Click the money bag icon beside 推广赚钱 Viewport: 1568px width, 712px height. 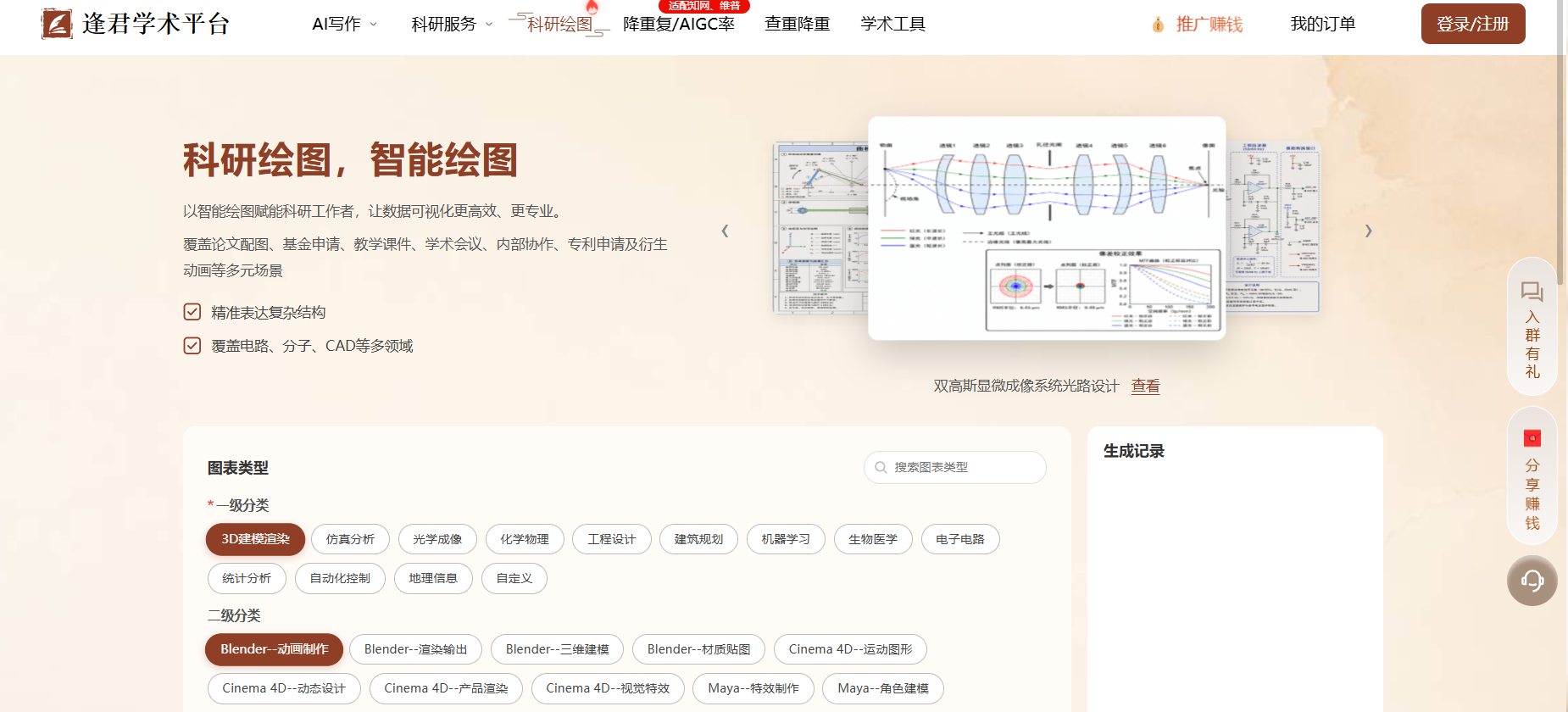point(1158,25)
